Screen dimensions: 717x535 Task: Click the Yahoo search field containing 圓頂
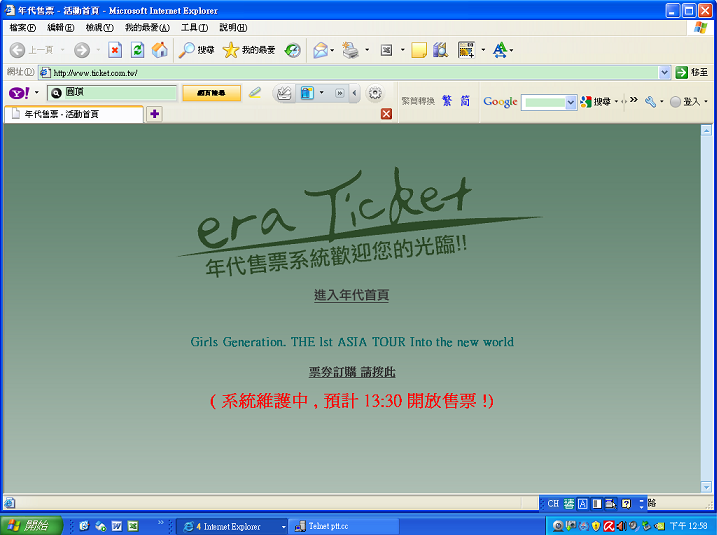pyautogui.click(x=112, y=93)
